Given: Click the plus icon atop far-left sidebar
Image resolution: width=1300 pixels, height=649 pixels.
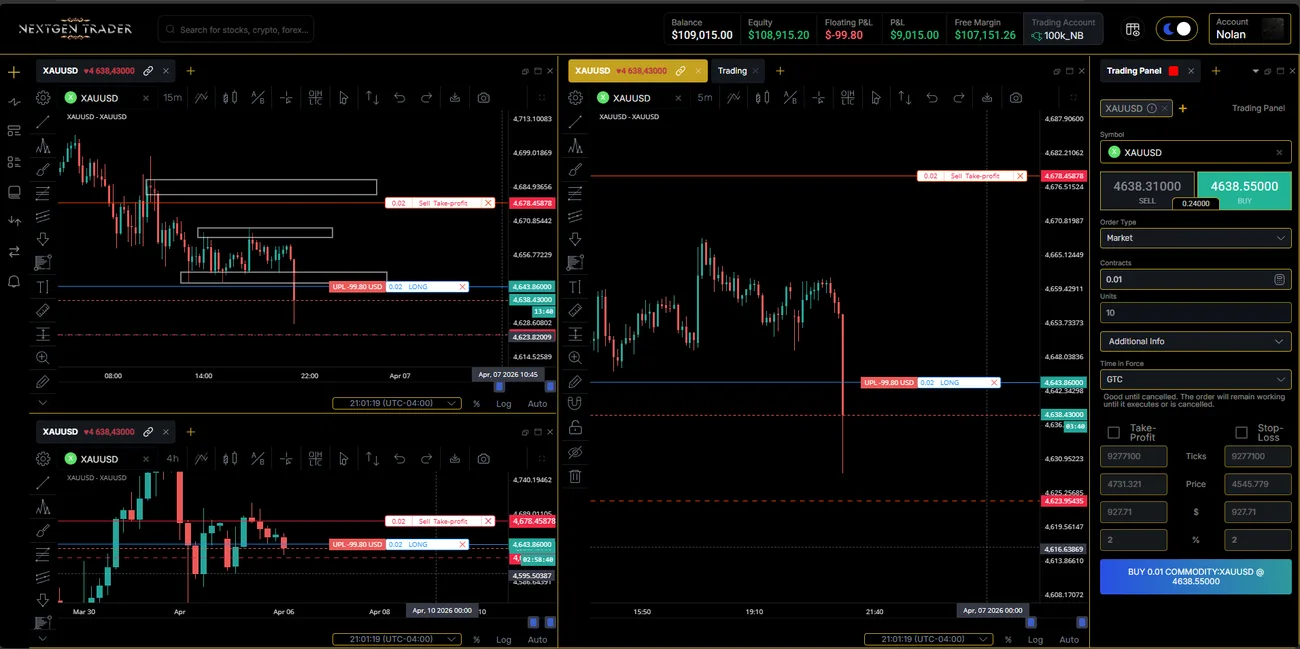Looking at the screenshot, I should point(14,72).
